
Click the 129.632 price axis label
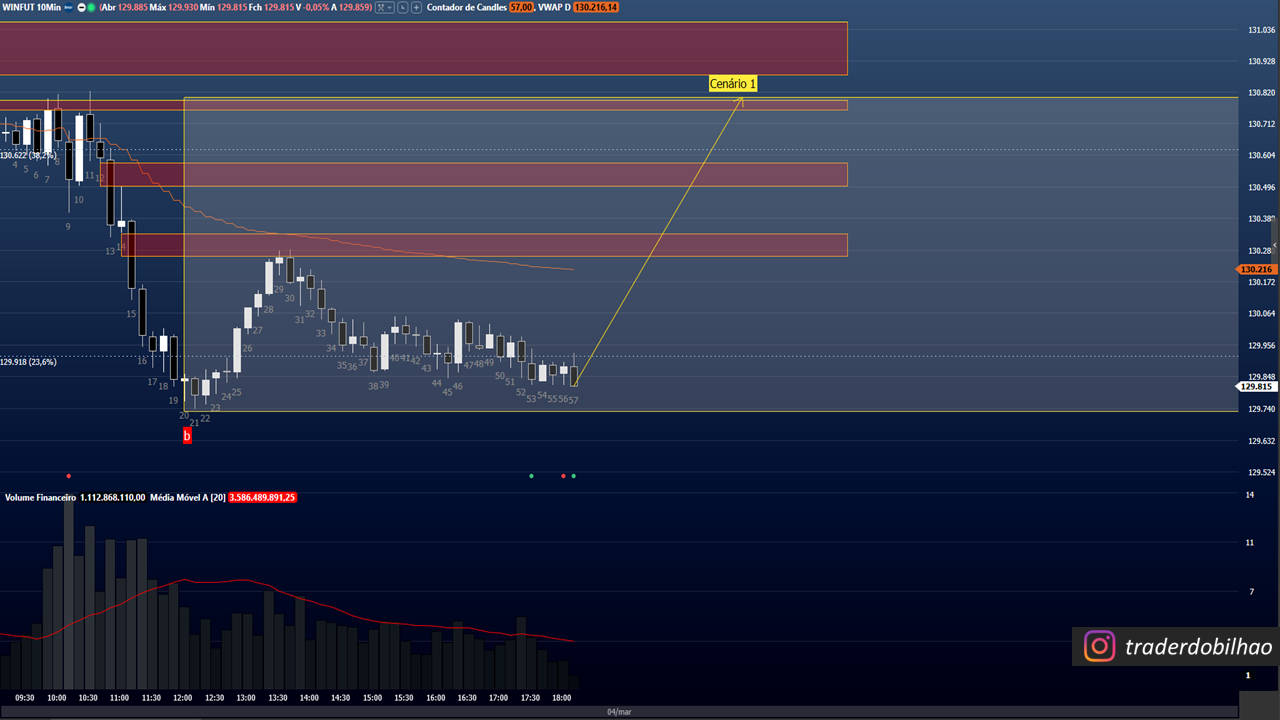pyautogui.click(x=1261, y=441)
